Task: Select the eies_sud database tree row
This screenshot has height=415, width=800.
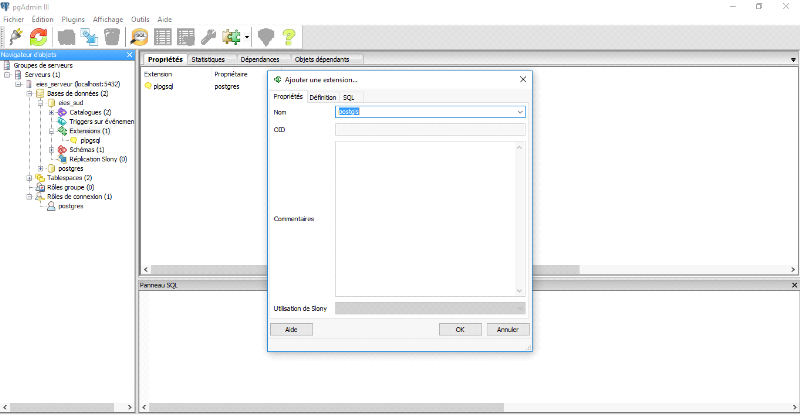Action: click(70, 103)
